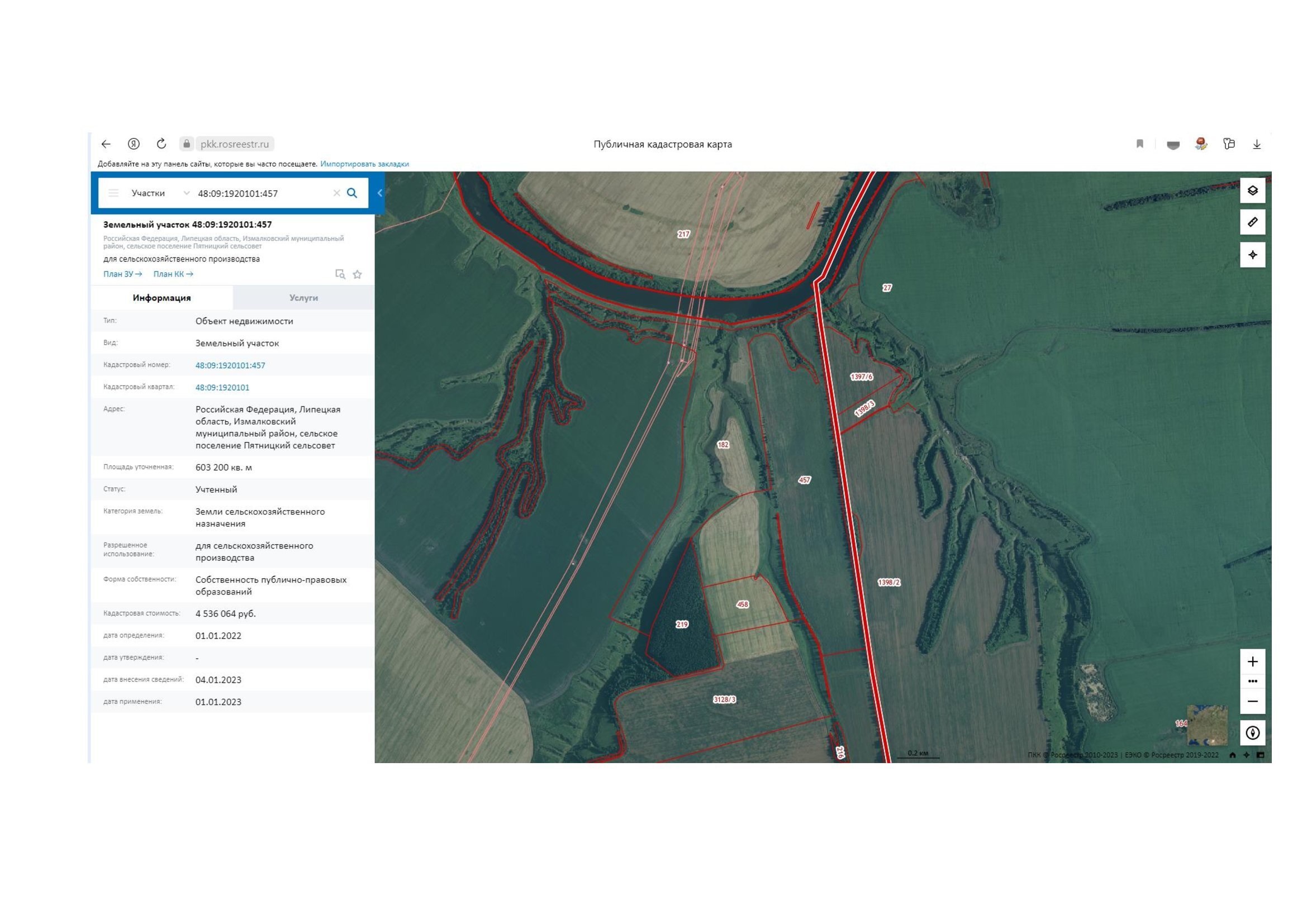Select parcel labeled 27 on the map

pos(887,288)
